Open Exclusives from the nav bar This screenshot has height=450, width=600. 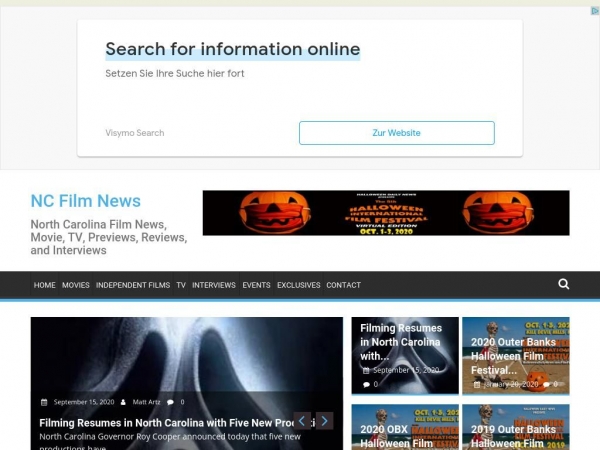pos(298,285)
